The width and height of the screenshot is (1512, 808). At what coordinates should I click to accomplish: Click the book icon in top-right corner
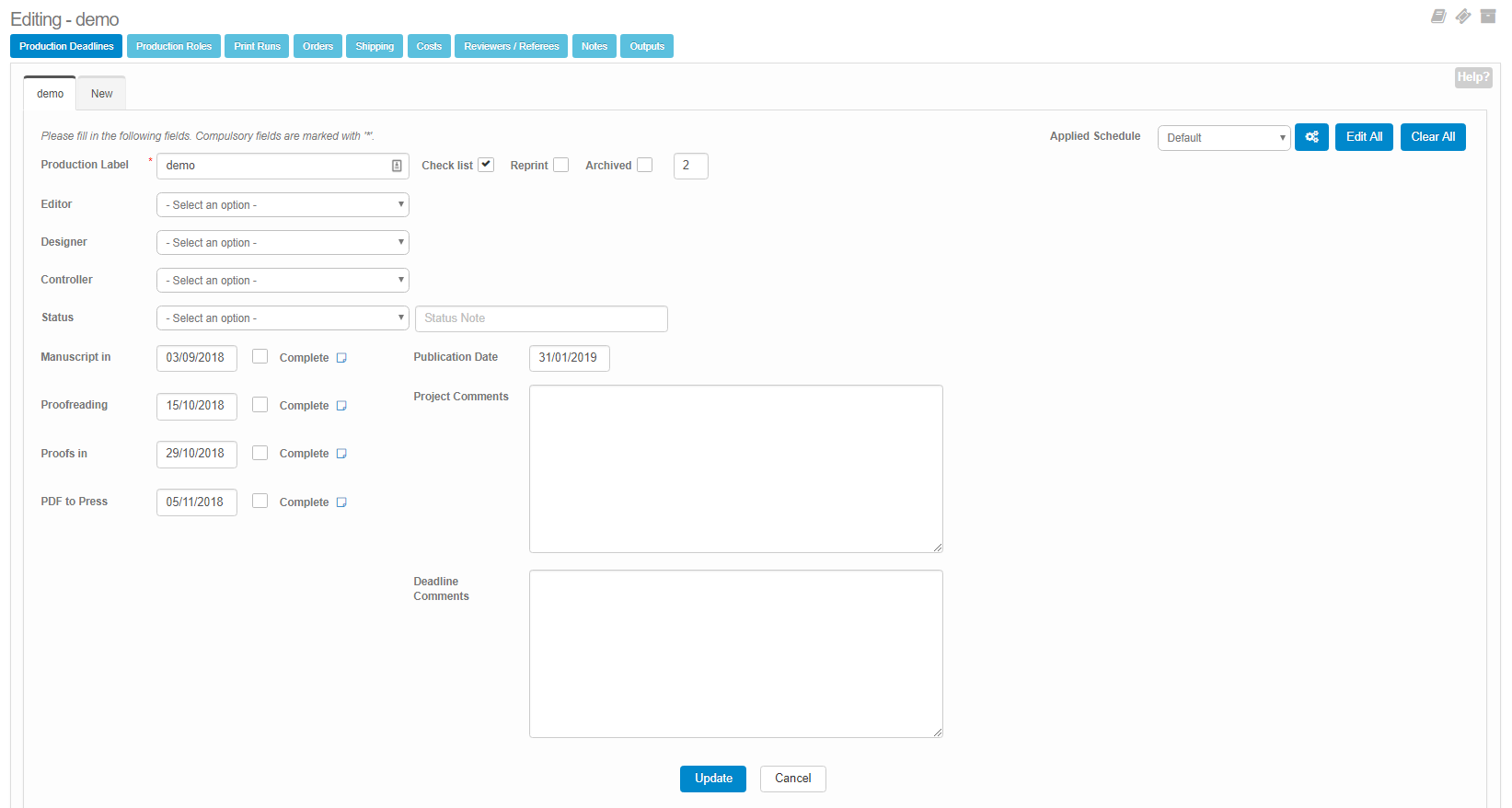coord(1438,17)
